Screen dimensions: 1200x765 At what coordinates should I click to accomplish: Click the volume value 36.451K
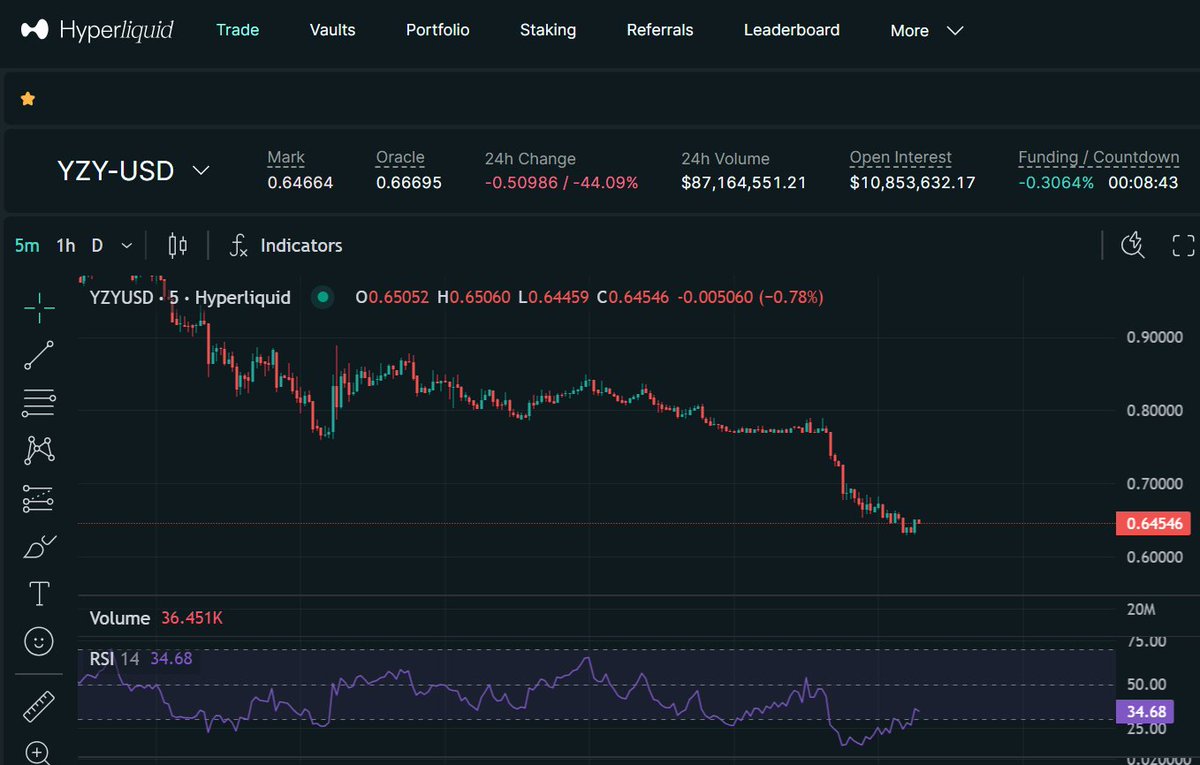pos(192,618)
